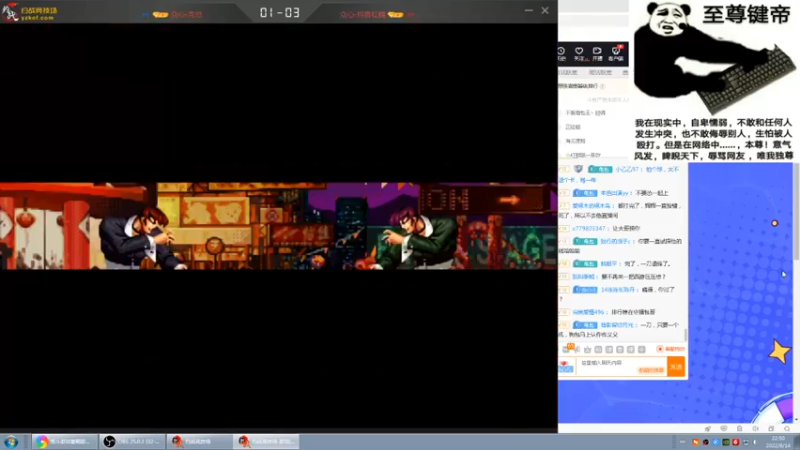Click the crown icon in the chat toolbar
800x450 pixels.
tap(587, 349)
